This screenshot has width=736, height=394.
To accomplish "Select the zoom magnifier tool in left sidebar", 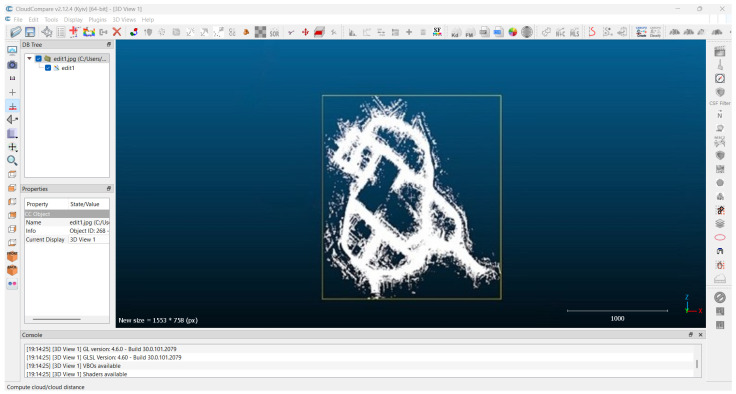I will point(12,161).
